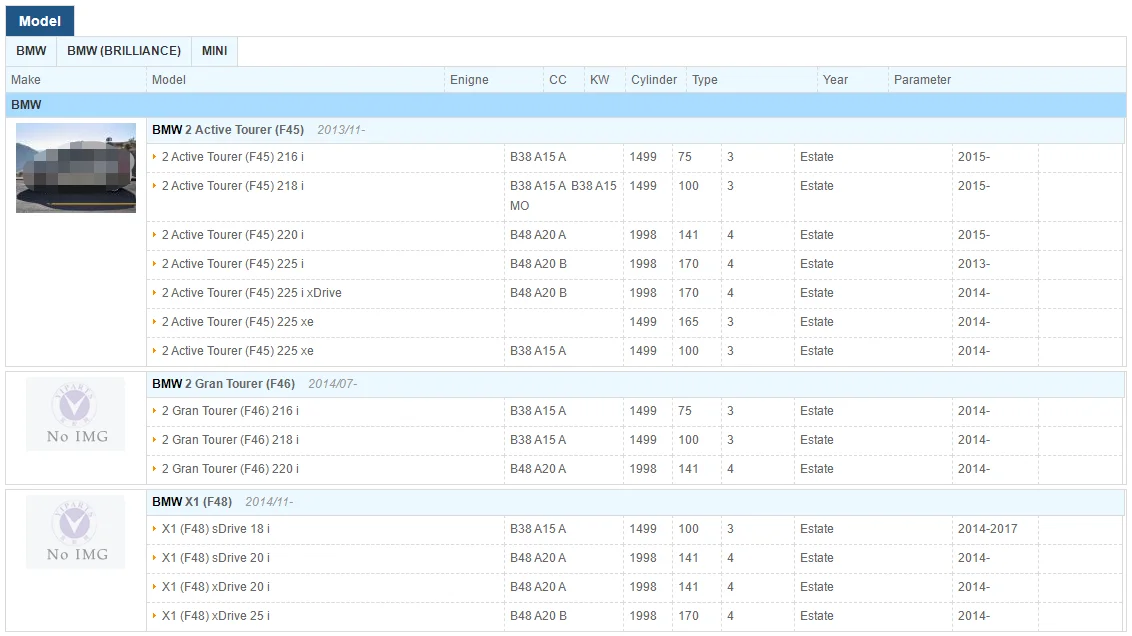1132x636 pixels.
Task: Click engine code B38 A15 A B38 A15 MO
Action: [x=563, y=196]
